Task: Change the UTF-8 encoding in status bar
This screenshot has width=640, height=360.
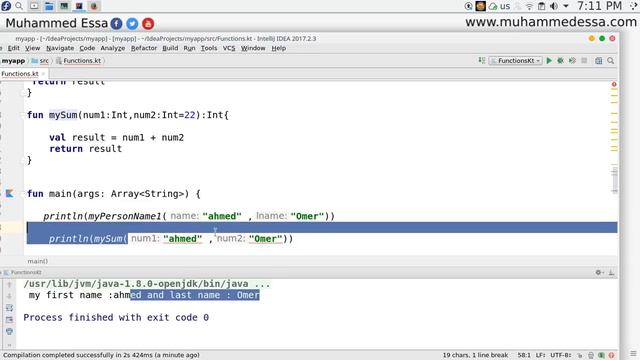Action: pos(560,355)
